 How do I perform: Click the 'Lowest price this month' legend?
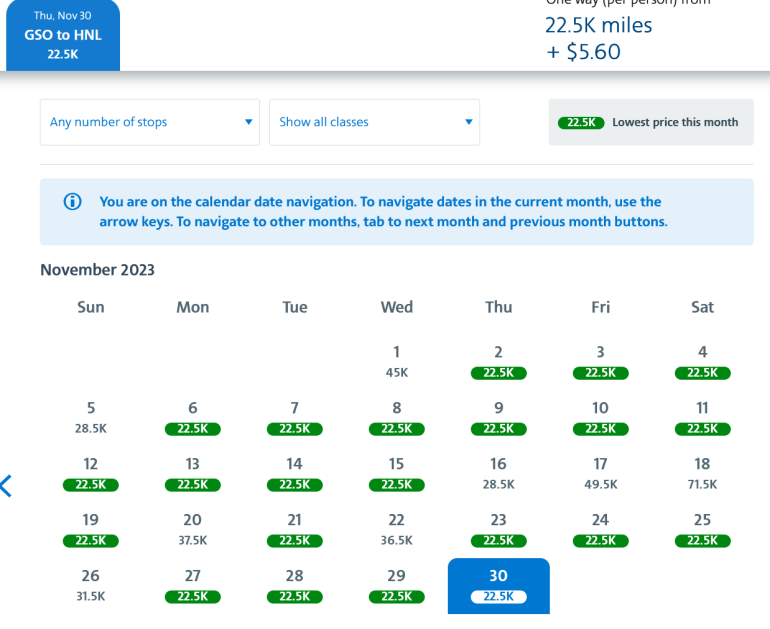pyautogui.click(x=650, y=122)
